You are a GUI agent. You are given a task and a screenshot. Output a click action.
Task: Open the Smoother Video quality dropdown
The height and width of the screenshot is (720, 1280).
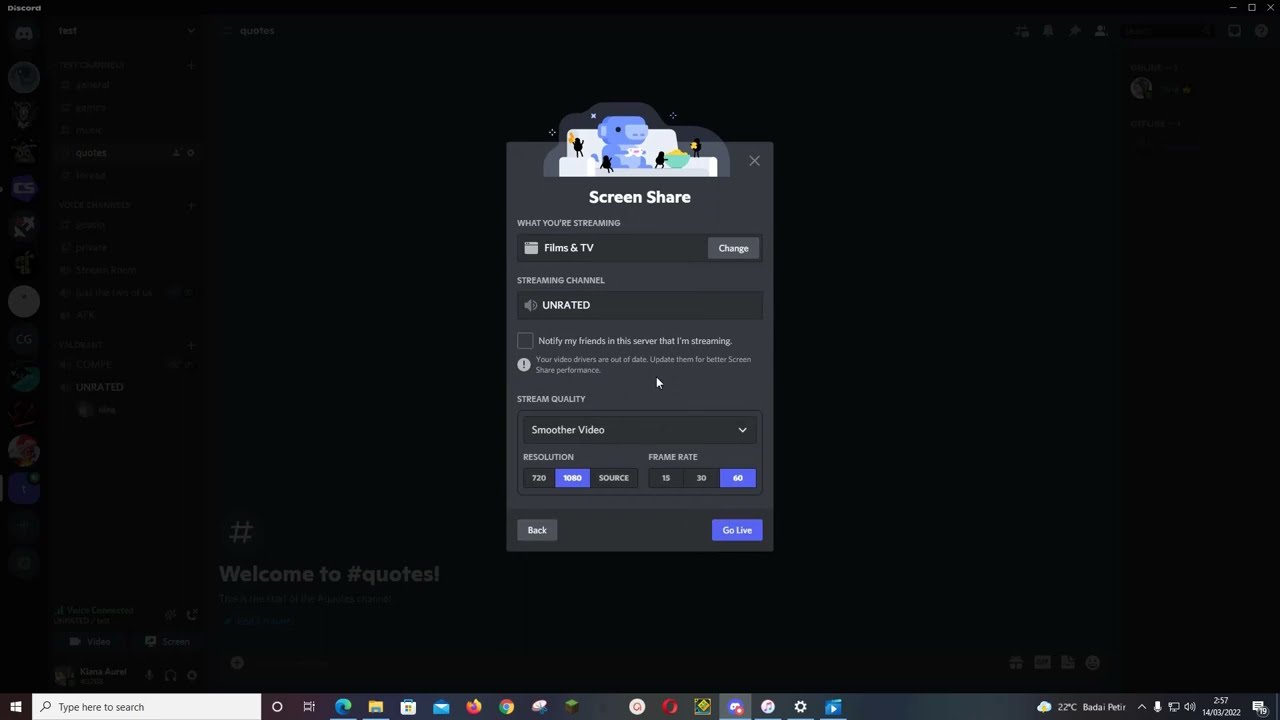coord(640,429)
